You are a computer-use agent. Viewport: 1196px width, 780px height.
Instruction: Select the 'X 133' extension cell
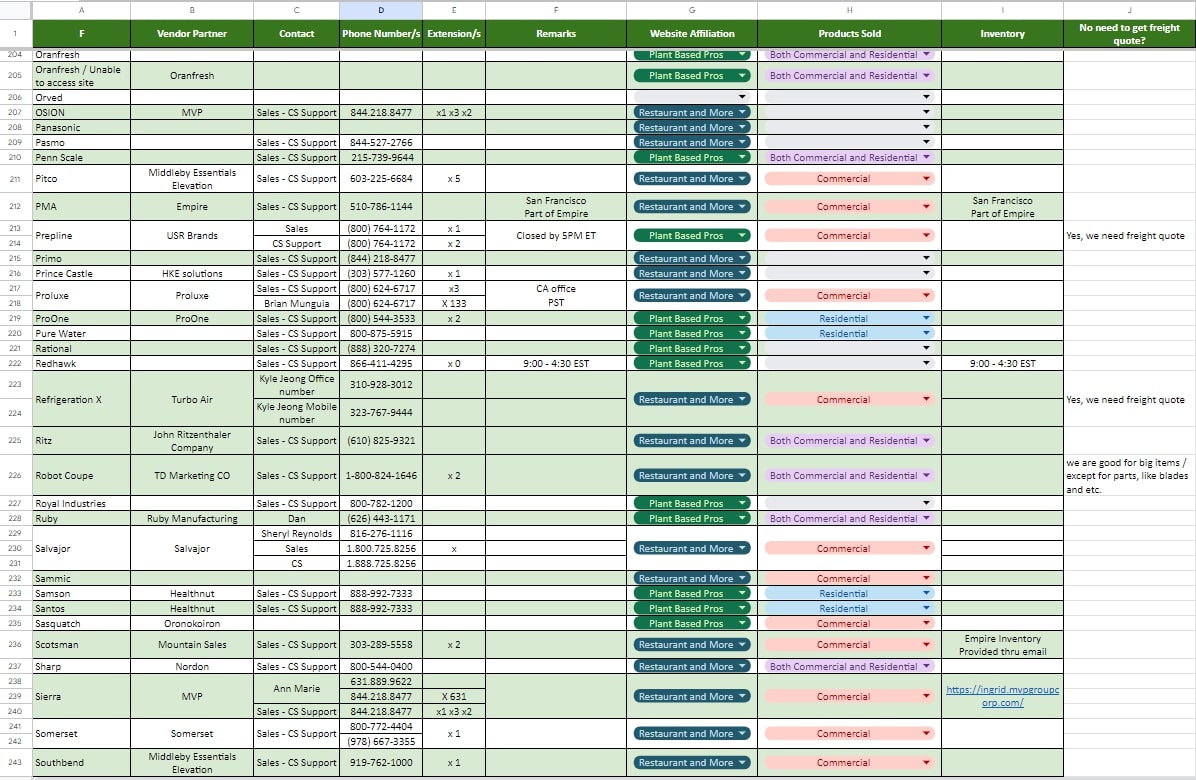(454, 303)
